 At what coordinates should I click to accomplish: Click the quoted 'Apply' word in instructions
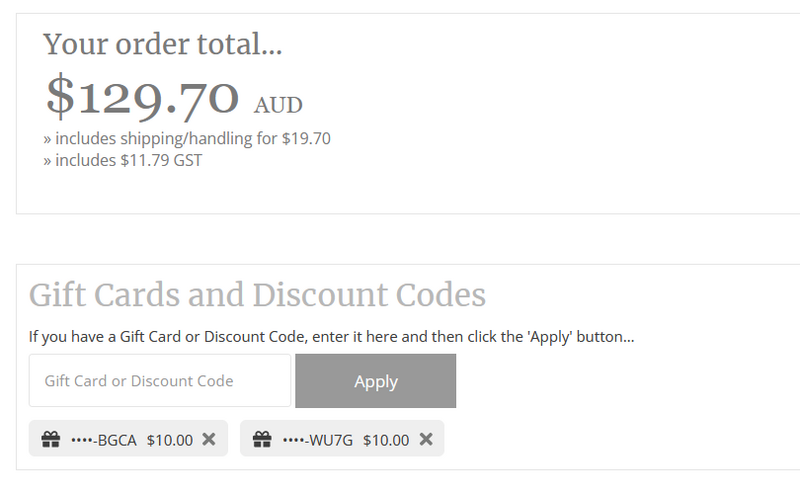pos(546,337)
